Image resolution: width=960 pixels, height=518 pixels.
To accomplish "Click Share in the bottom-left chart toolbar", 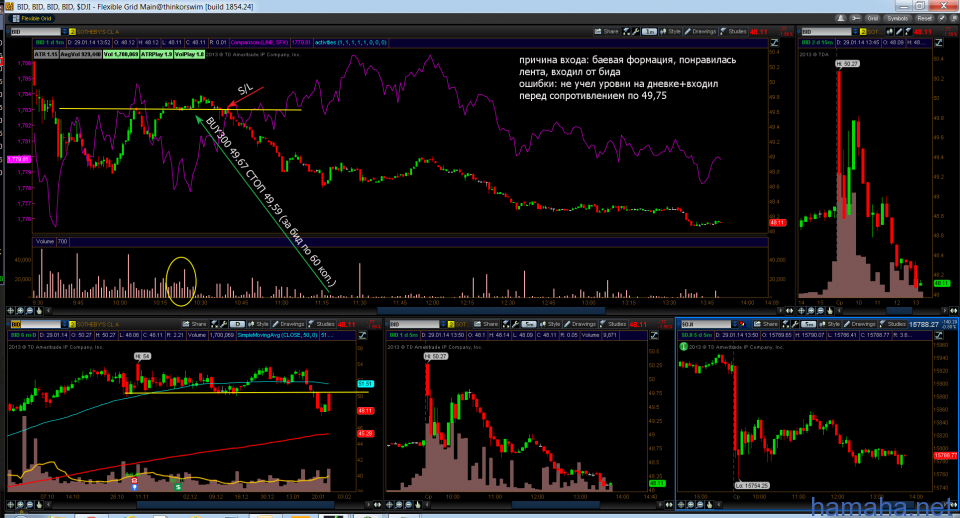I will pos(195,324).
